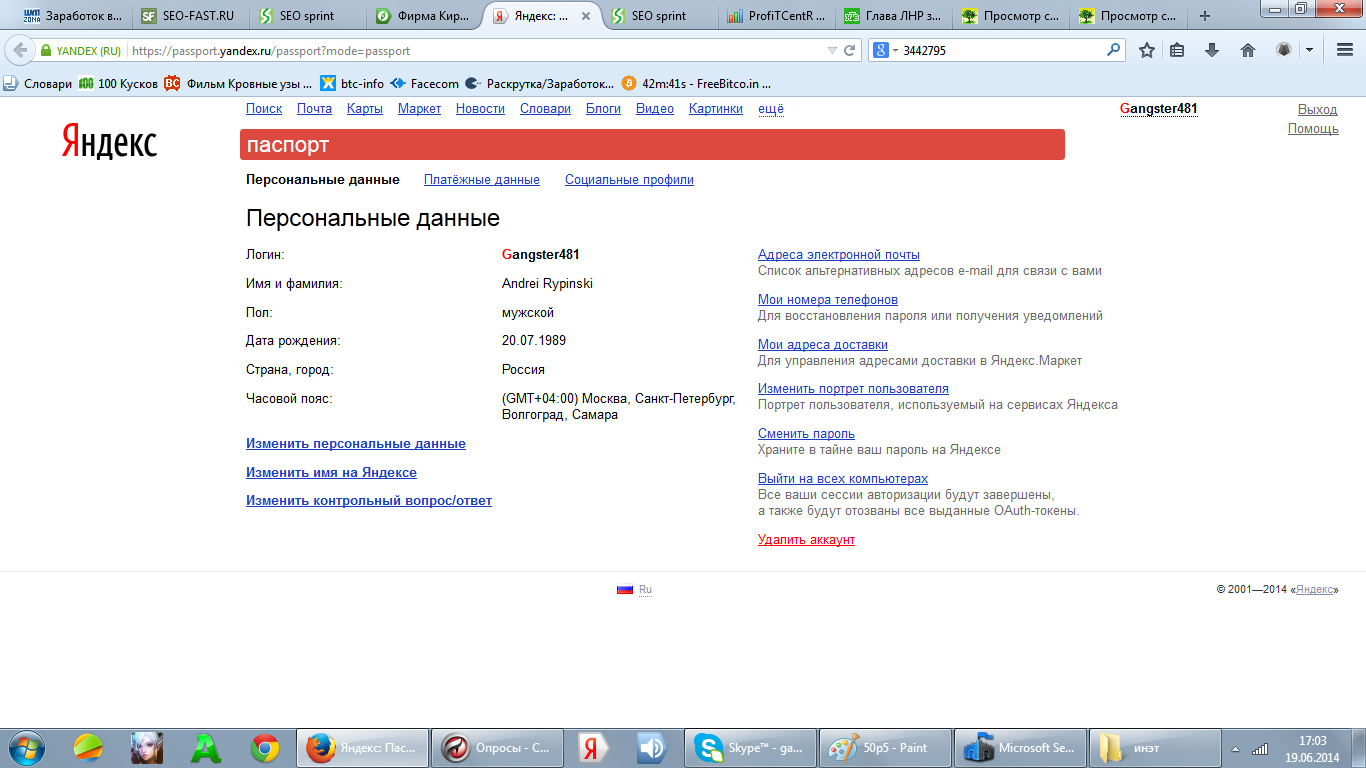Switch to the Заработок в... browser tab
This screenshot has width=1366, height=768.
tap(73, 16)
